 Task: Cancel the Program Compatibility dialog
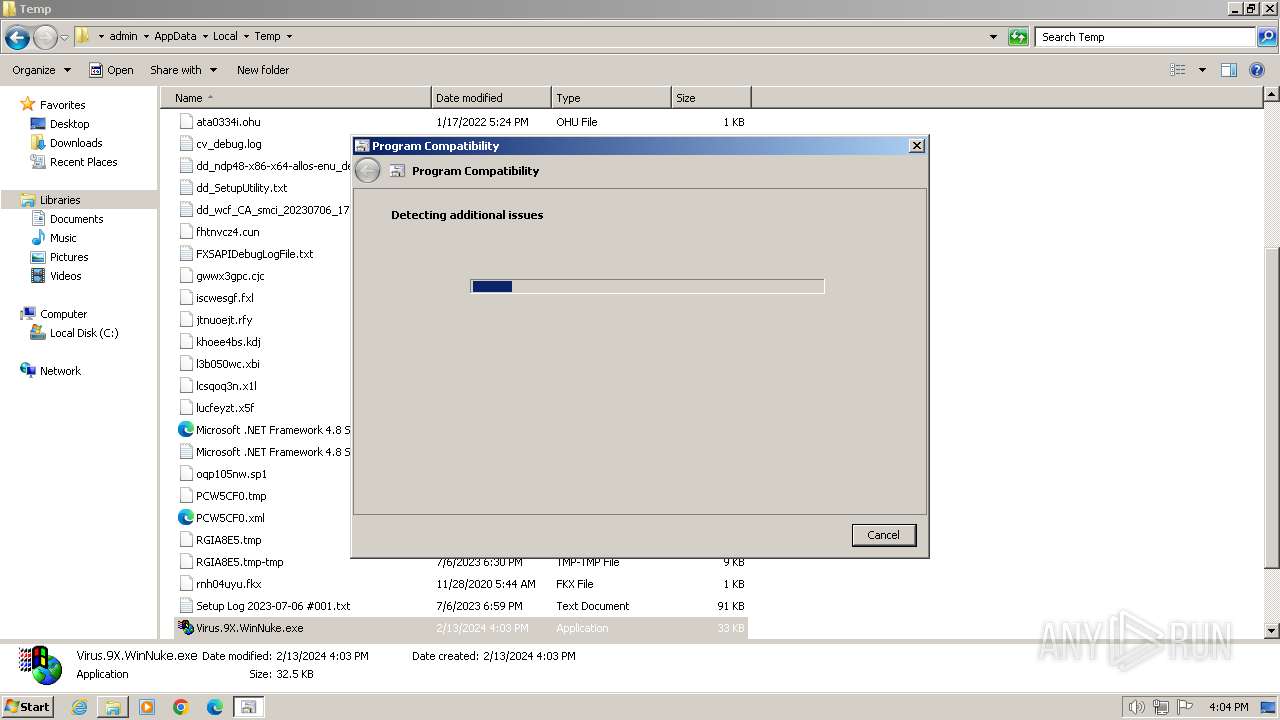pyautogui.click(x=883, y=535)
